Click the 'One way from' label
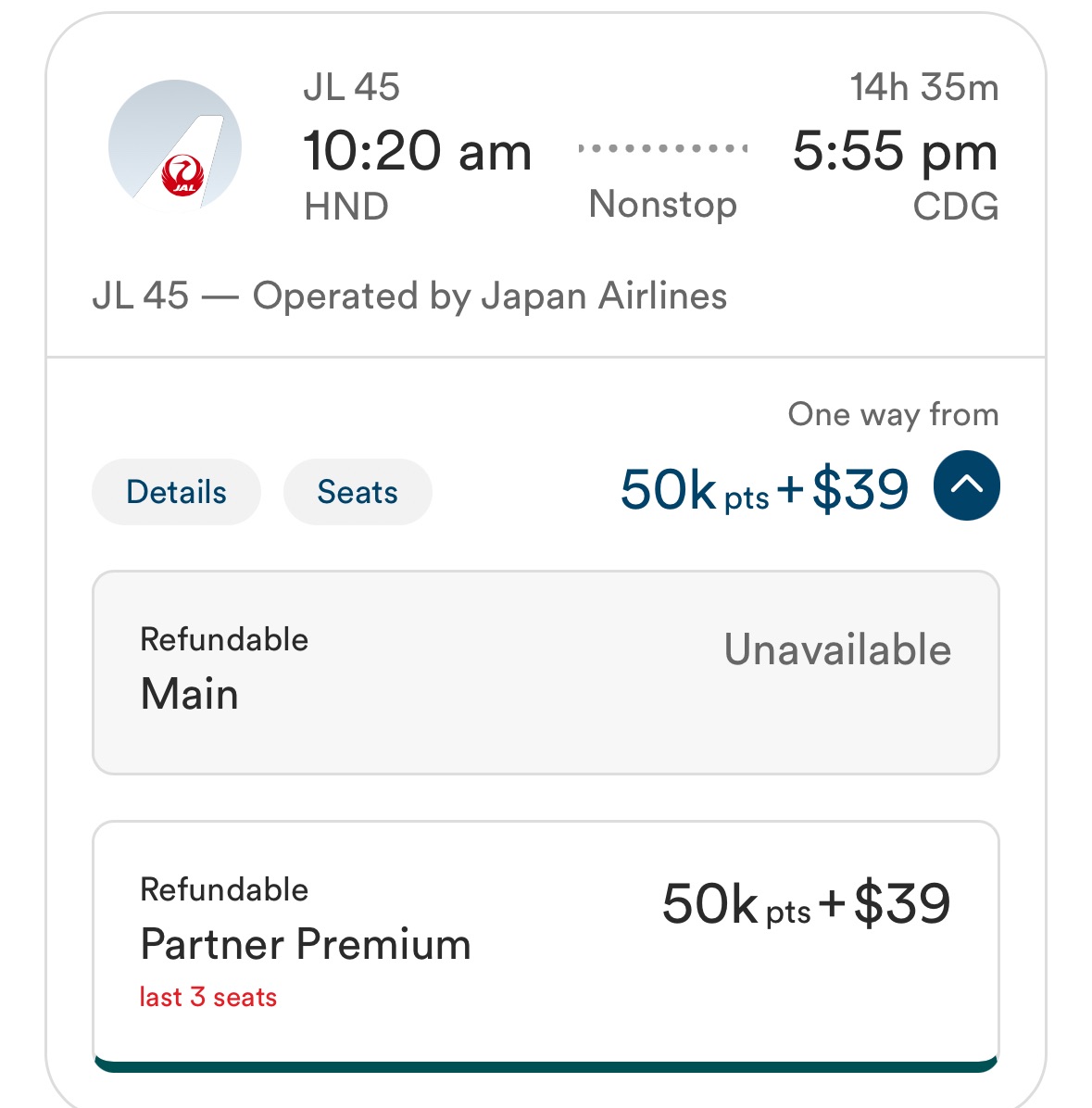Image resolution: width=1092 pixels, height=1108 pixels. (893, 414)
